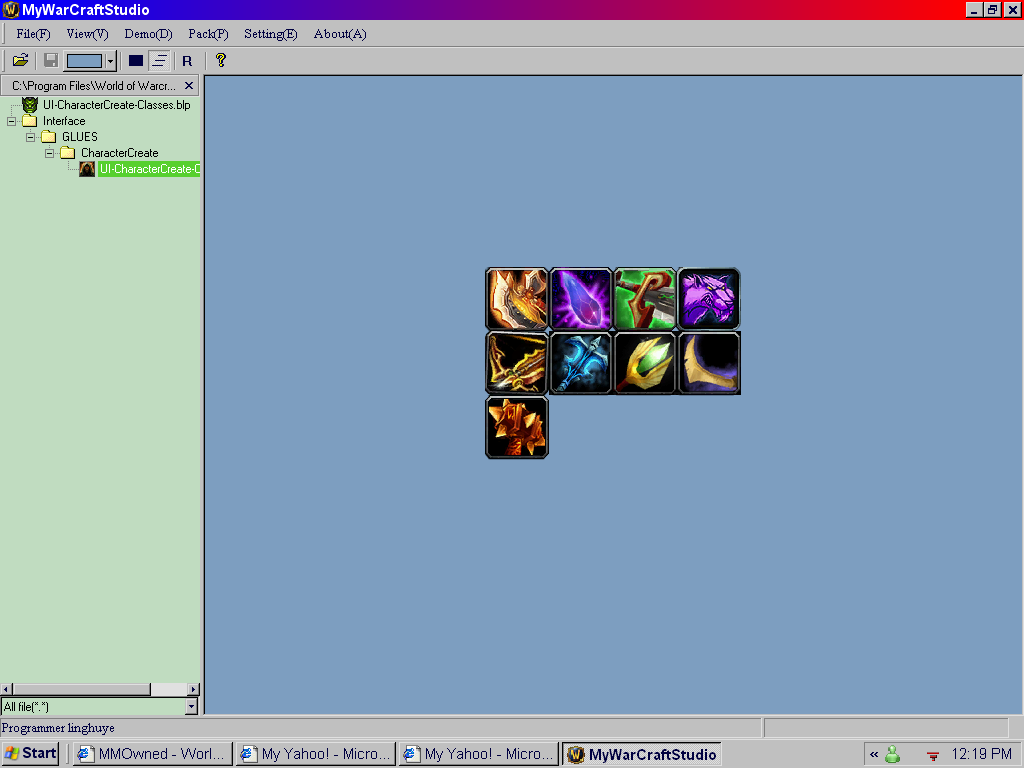Open the About(A) menu

pos(340,34)
